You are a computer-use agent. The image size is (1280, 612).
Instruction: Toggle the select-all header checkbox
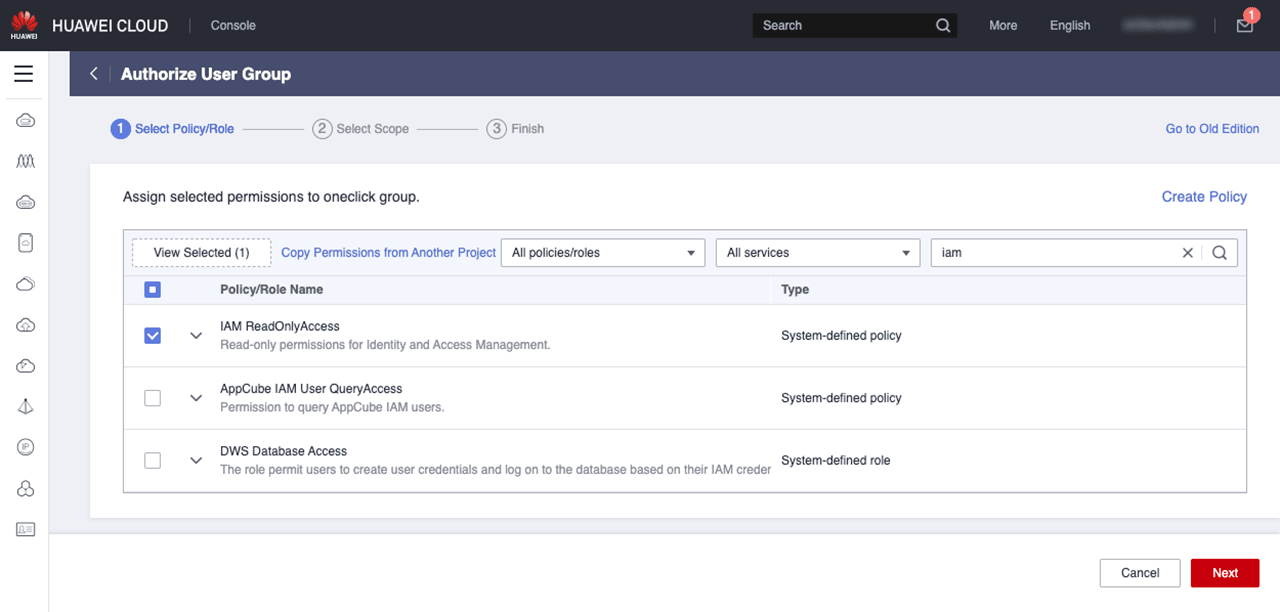coord(152,290)
